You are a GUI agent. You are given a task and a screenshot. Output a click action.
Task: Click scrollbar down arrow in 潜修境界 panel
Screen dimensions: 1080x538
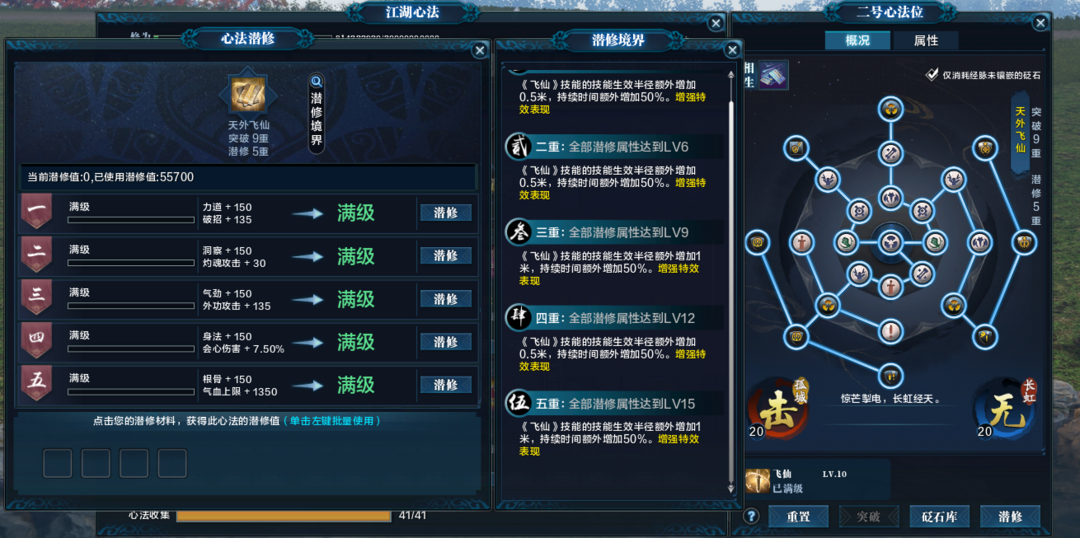tap(731, 488)
